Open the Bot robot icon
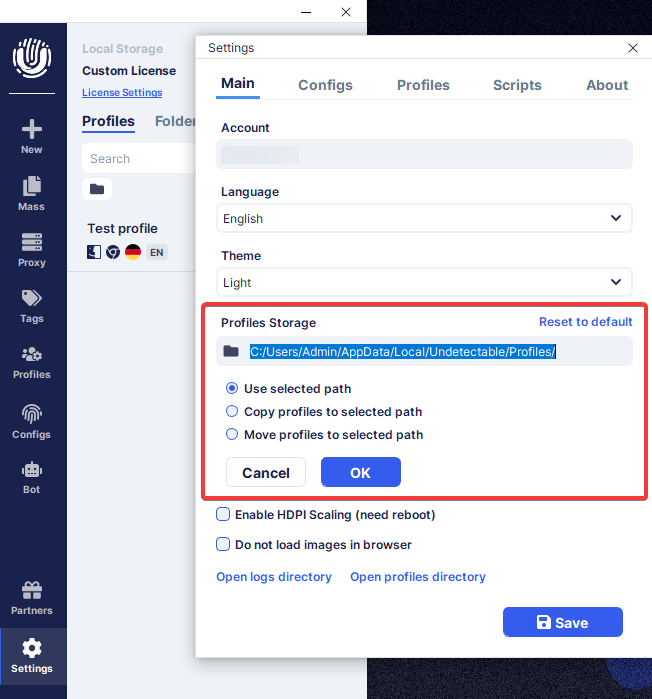The height and width of the screenshot is (699, 652). tap(32, 470)
